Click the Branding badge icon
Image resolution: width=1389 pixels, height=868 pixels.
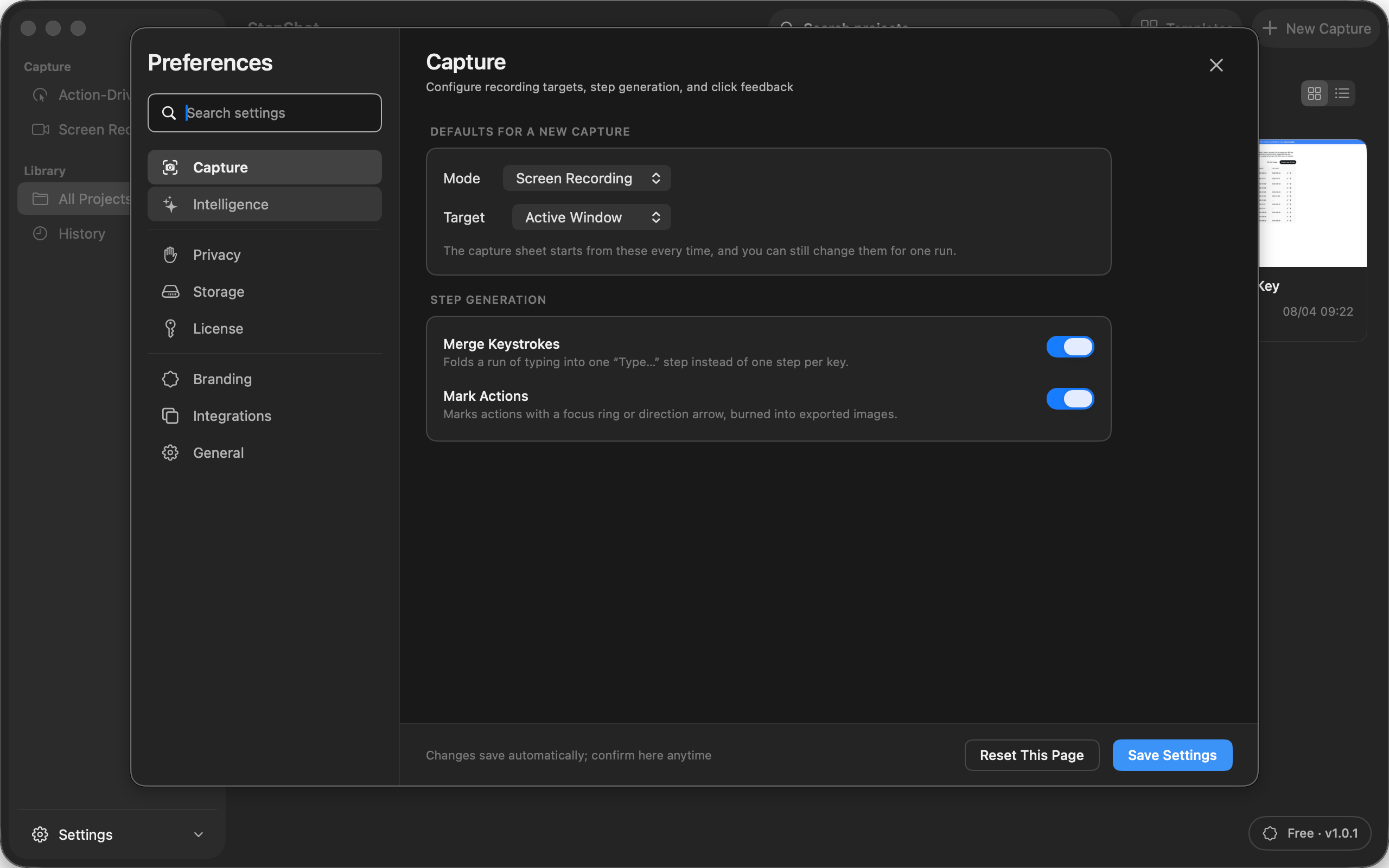(170, 379)
